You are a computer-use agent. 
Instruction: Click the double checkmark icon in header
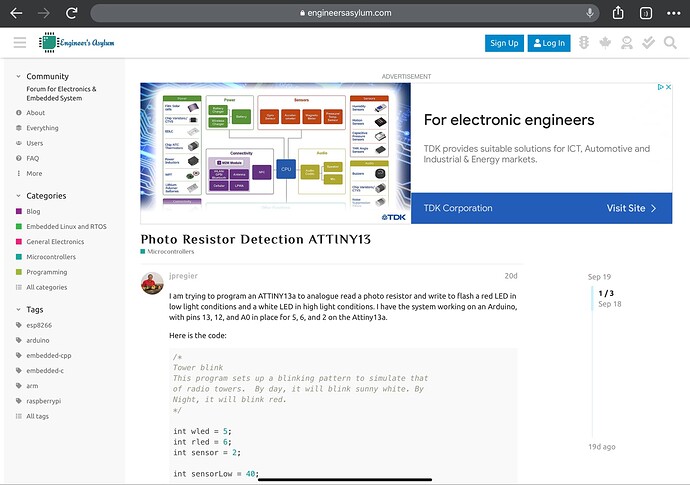648,43
